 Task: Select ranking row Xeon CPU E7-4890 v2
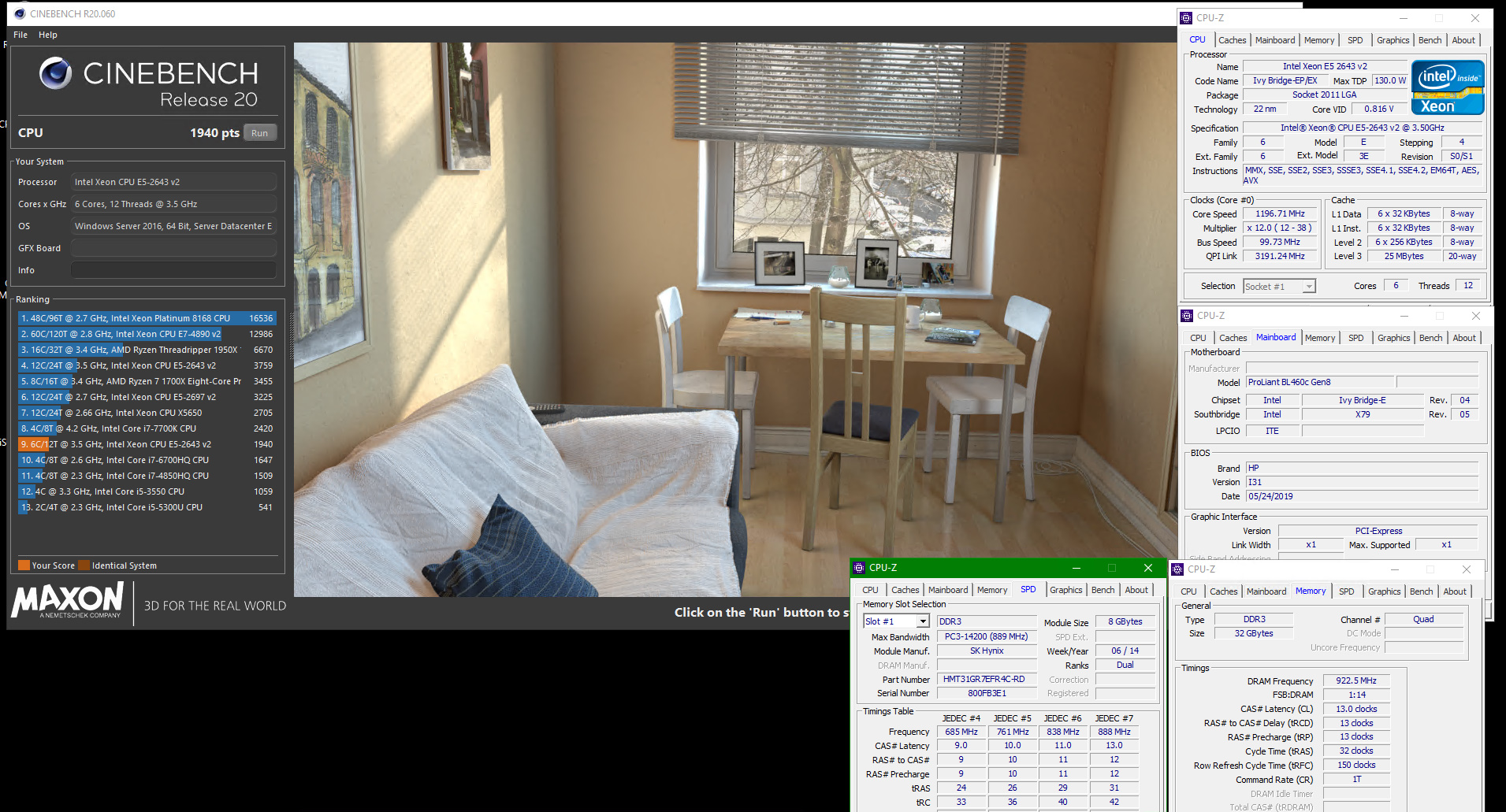pyautogui.click(x=147, y=334)
